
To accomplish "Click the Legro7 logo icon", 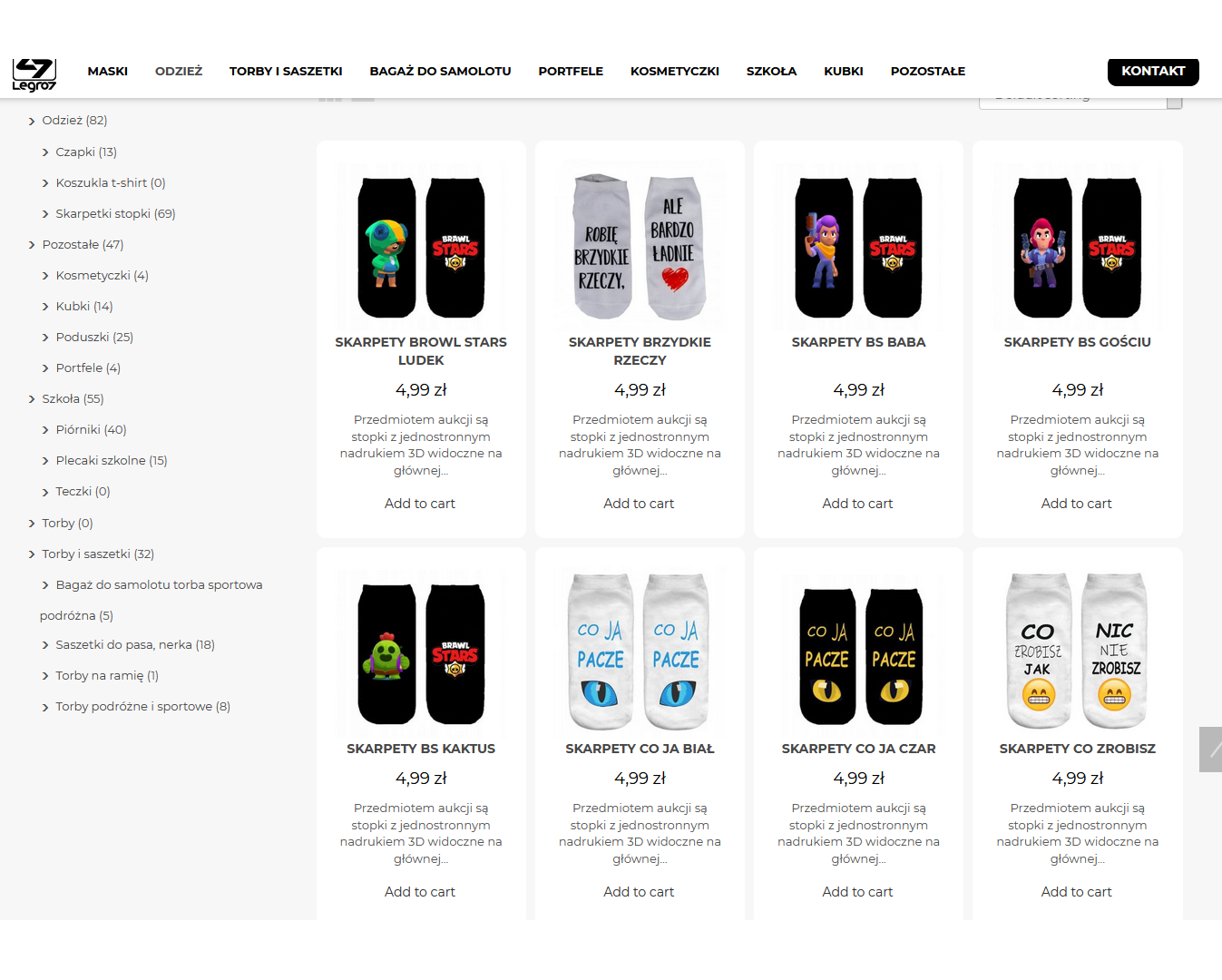I will point(34,74).
